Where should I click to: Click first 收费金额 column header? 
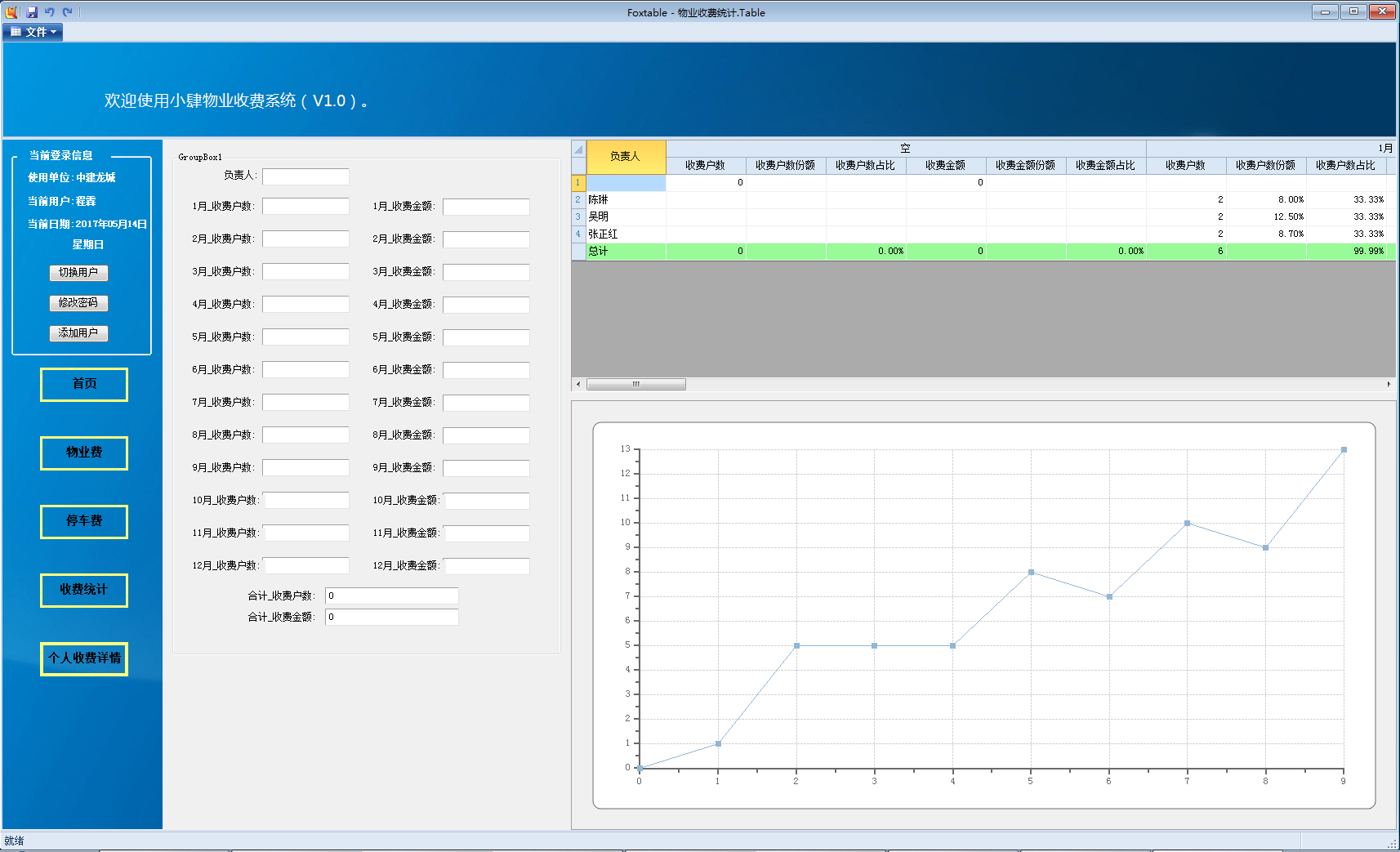tap(946, 166)
